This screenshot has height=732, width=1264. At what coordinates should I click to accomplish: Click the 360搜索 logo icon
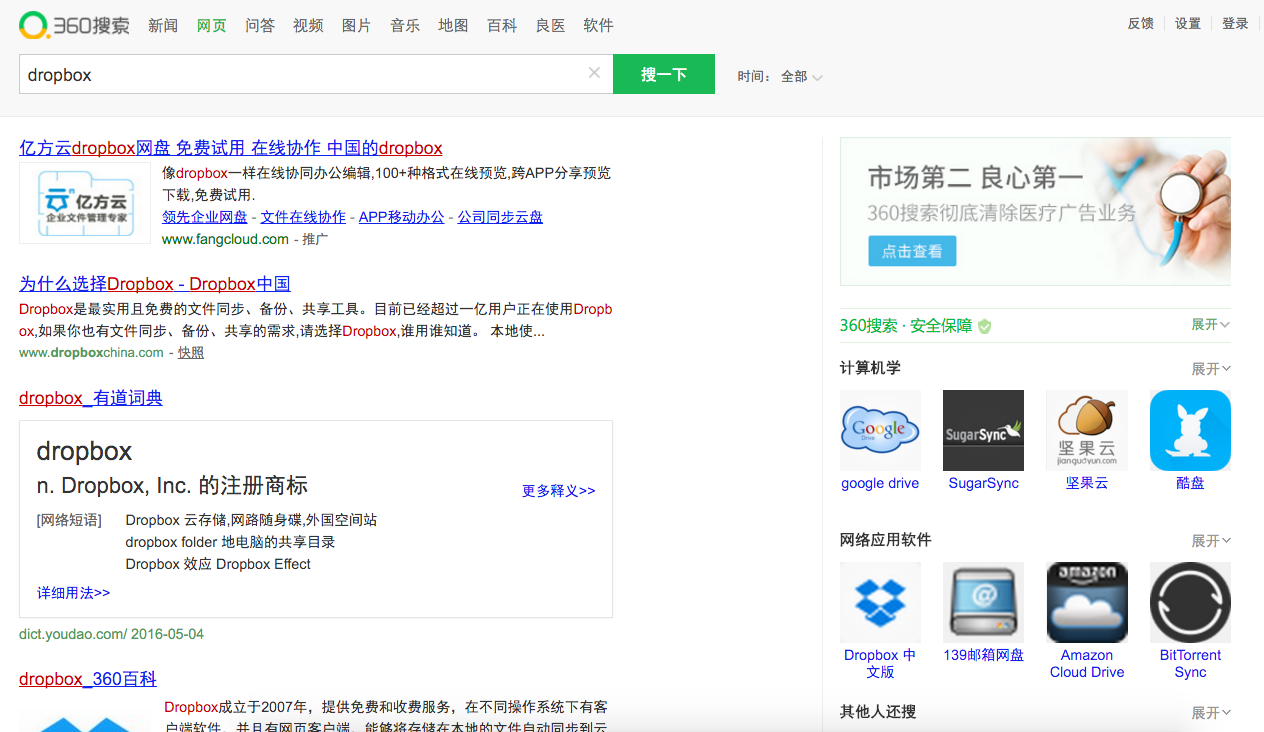(x=34, y=25)
